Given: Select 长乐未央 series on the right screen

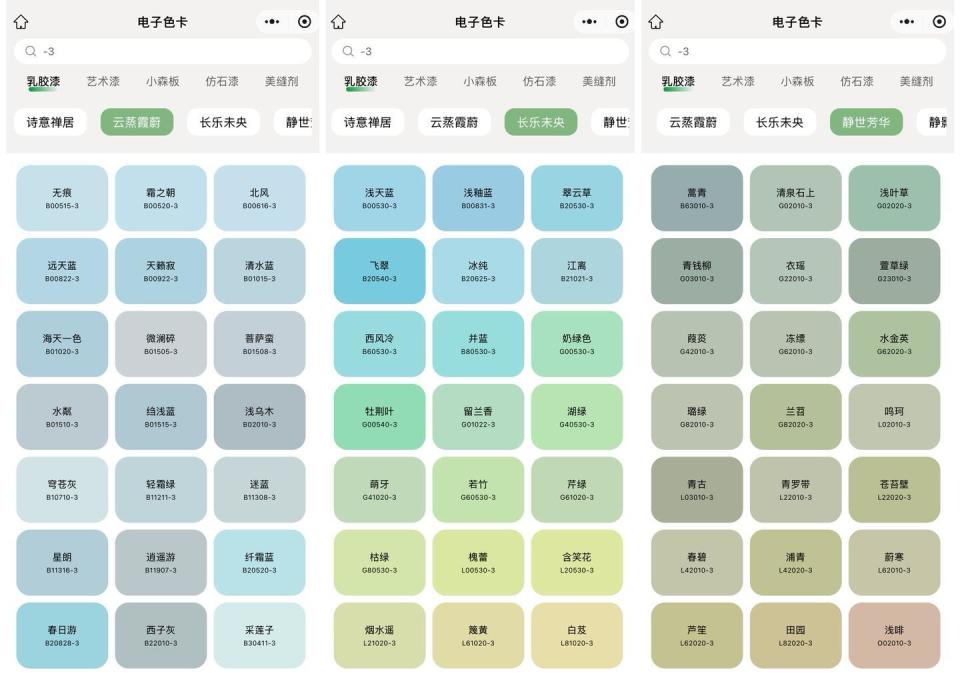Looking at the screenshot, I should pyautogui.click(x=779, y=122).
